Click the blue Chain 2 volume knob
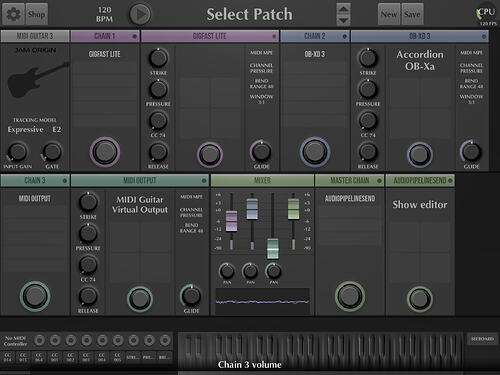Screen dimensions: 500x375 (315, 152)
